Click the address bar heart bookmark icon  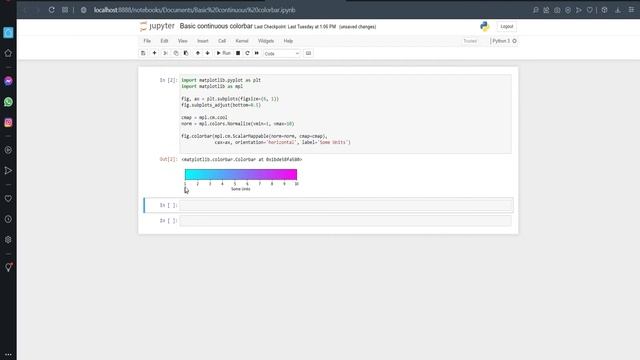590,10
